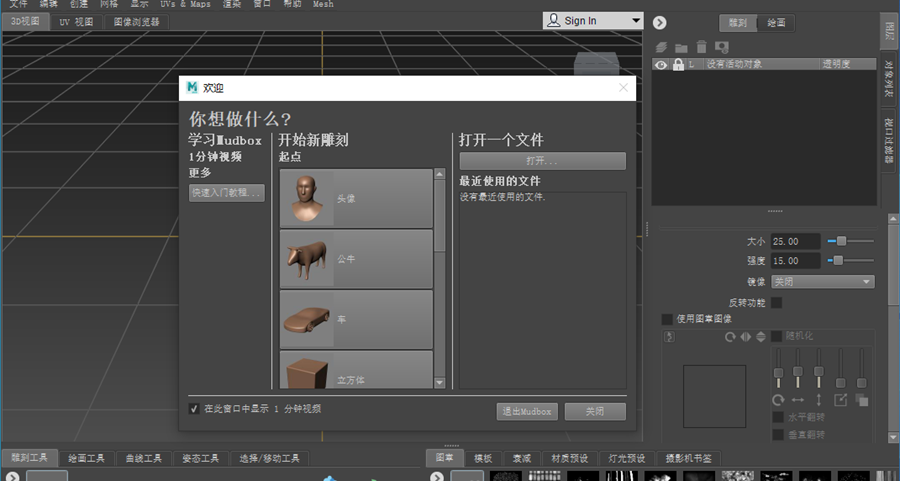Enable the 反转功能 checkbox
Viewport: 900px width, 481px height.
[x=777, y=302]
